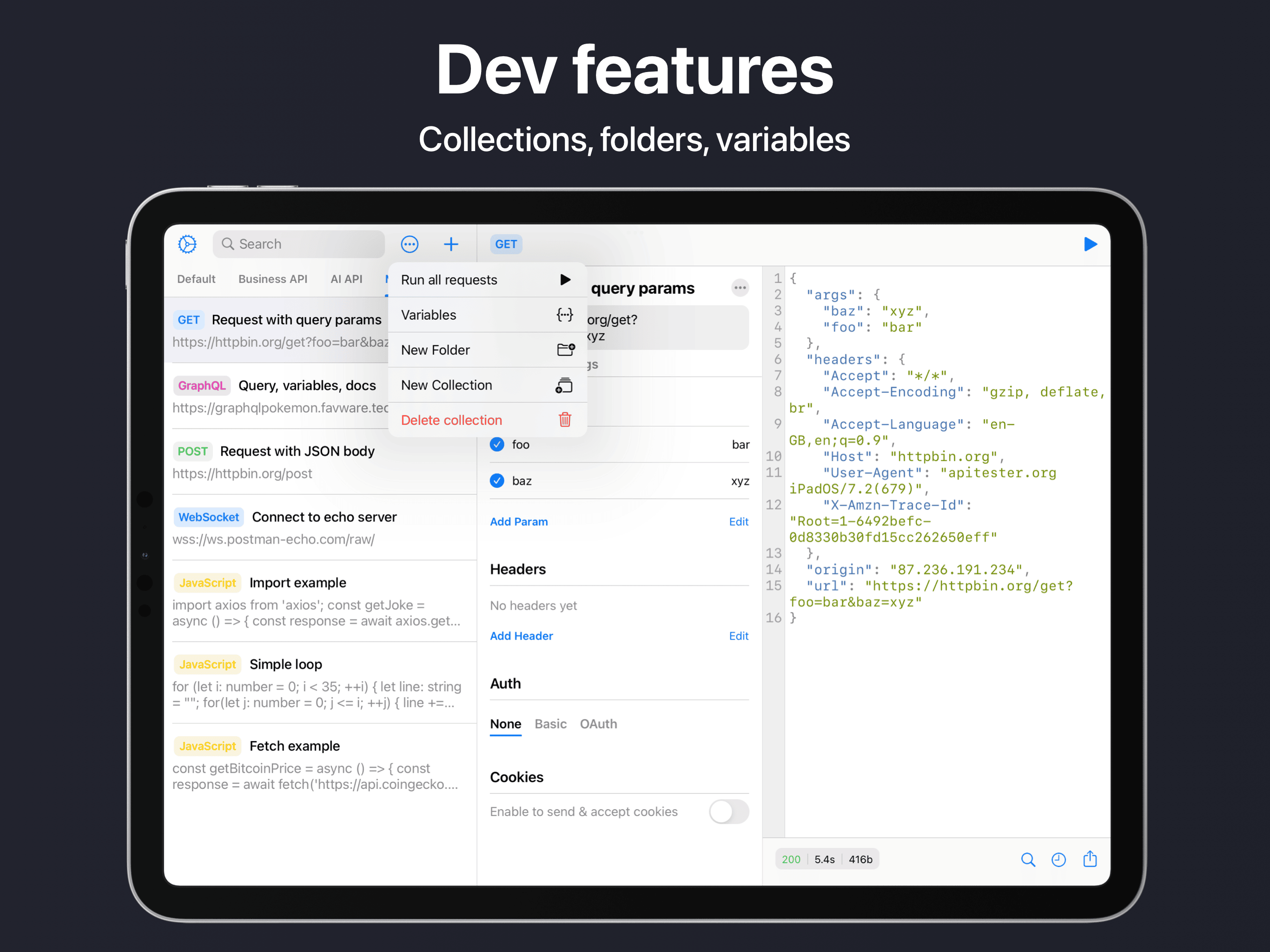
Task: Create a new request with the plus icon
Action: (x=451, y=244)
